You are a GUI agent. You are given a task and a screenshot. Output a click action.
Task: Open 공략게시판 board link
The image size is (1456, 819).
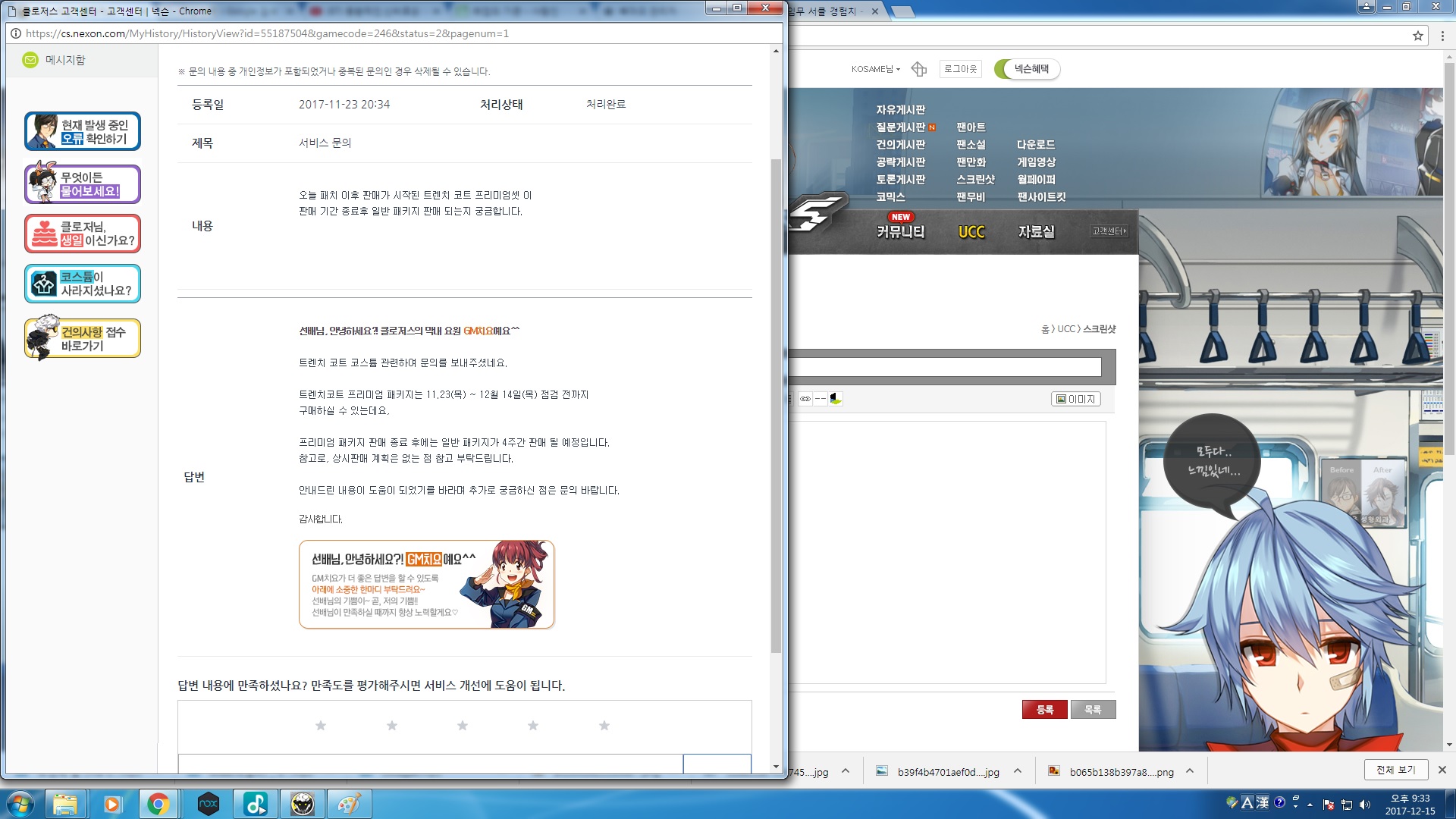click(900, 162)
